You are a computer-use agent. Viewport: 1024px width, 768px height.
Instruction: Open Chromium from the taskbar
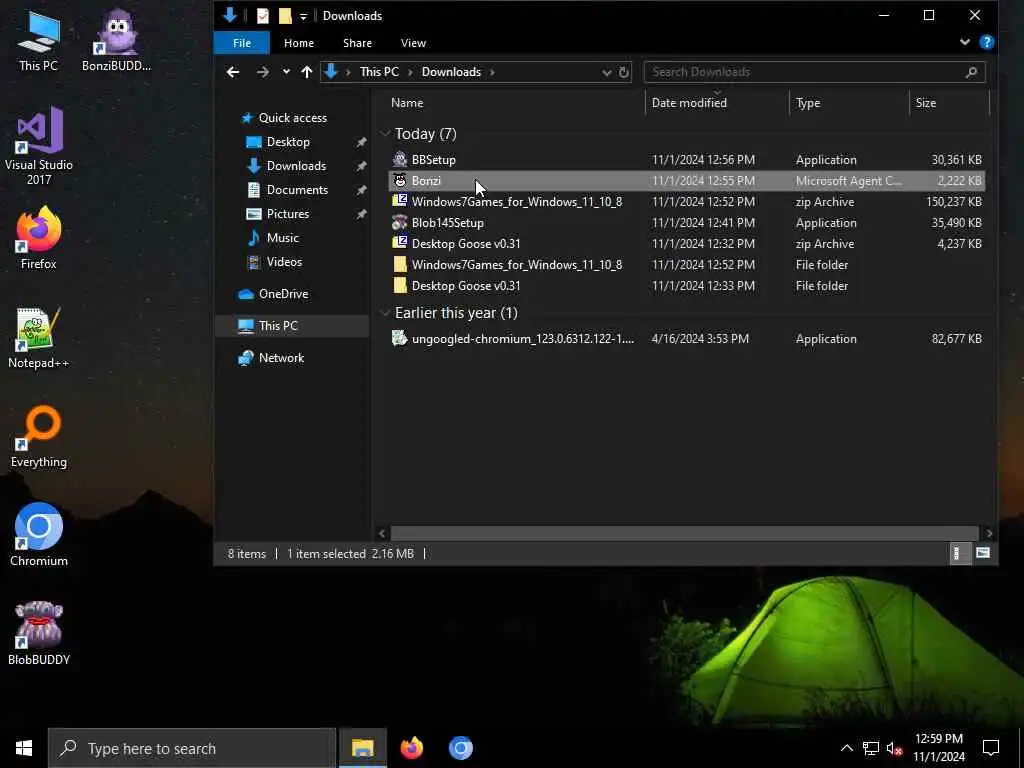coord(460,748)
